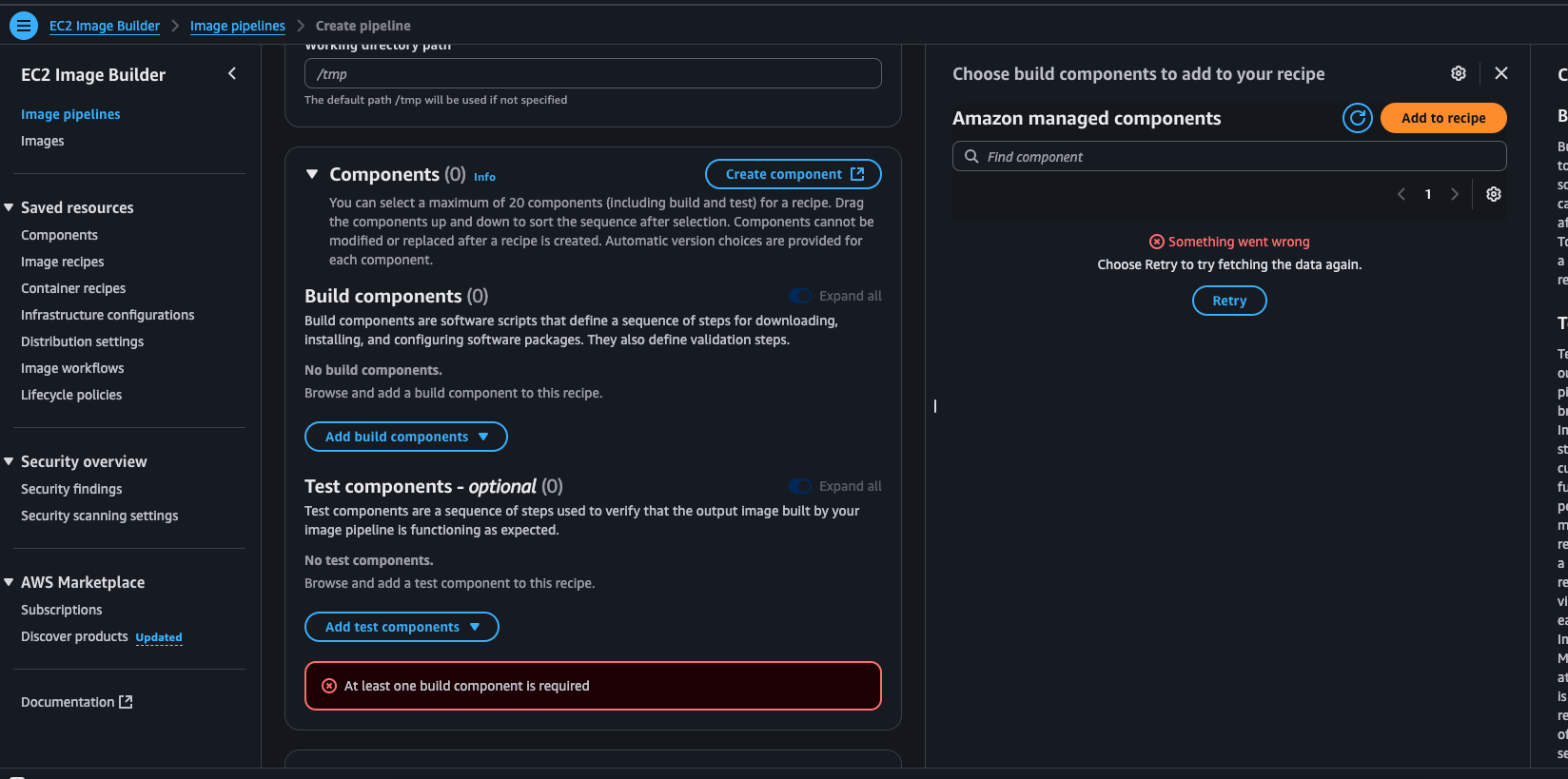The width and height of the screenshot is (1568, 779).
Task: Click the 'No build components.' text
Action: click(x=373, y=370)
